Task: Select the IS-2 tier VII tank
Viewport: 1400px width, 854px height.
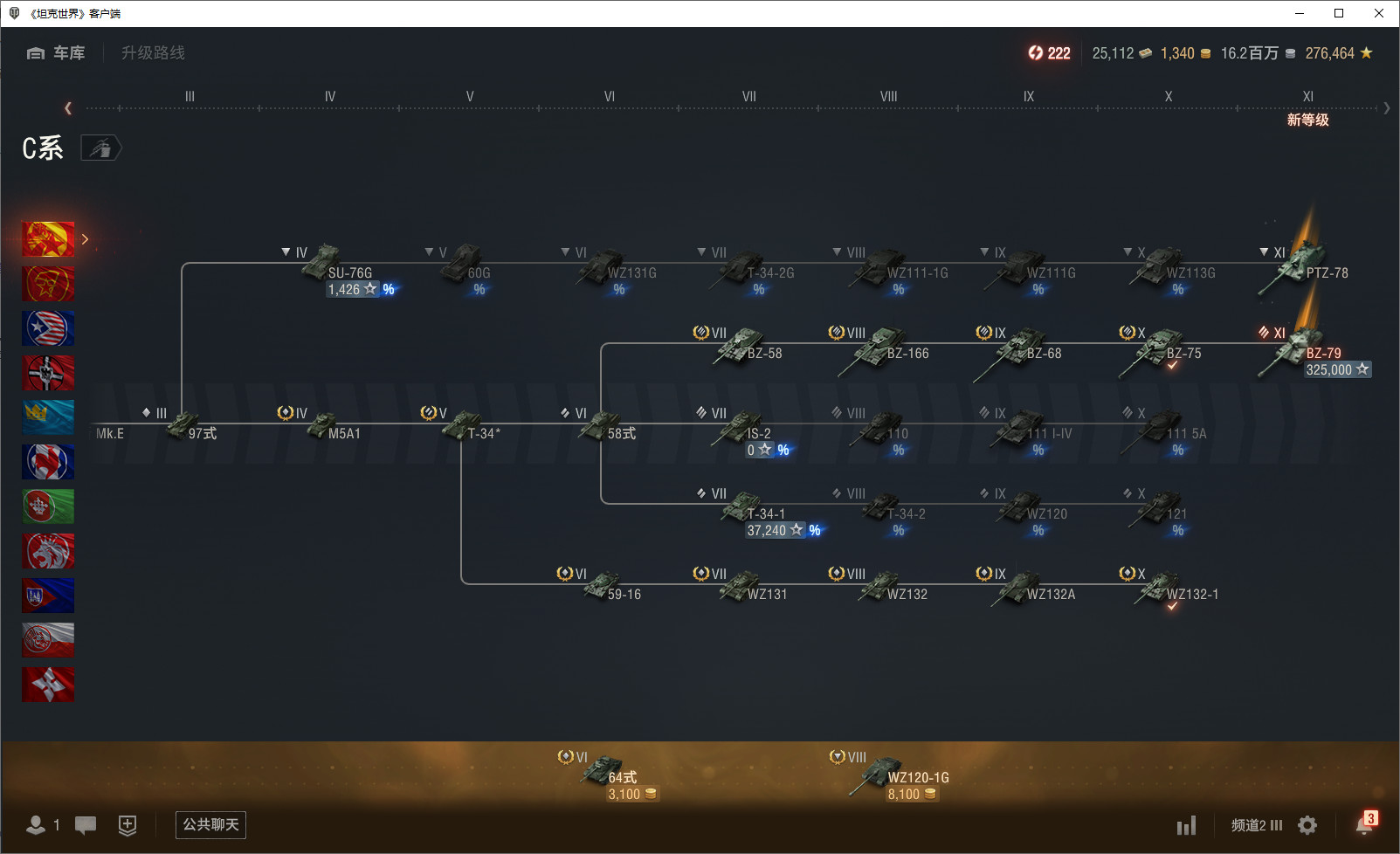Action: coord(742,428)
